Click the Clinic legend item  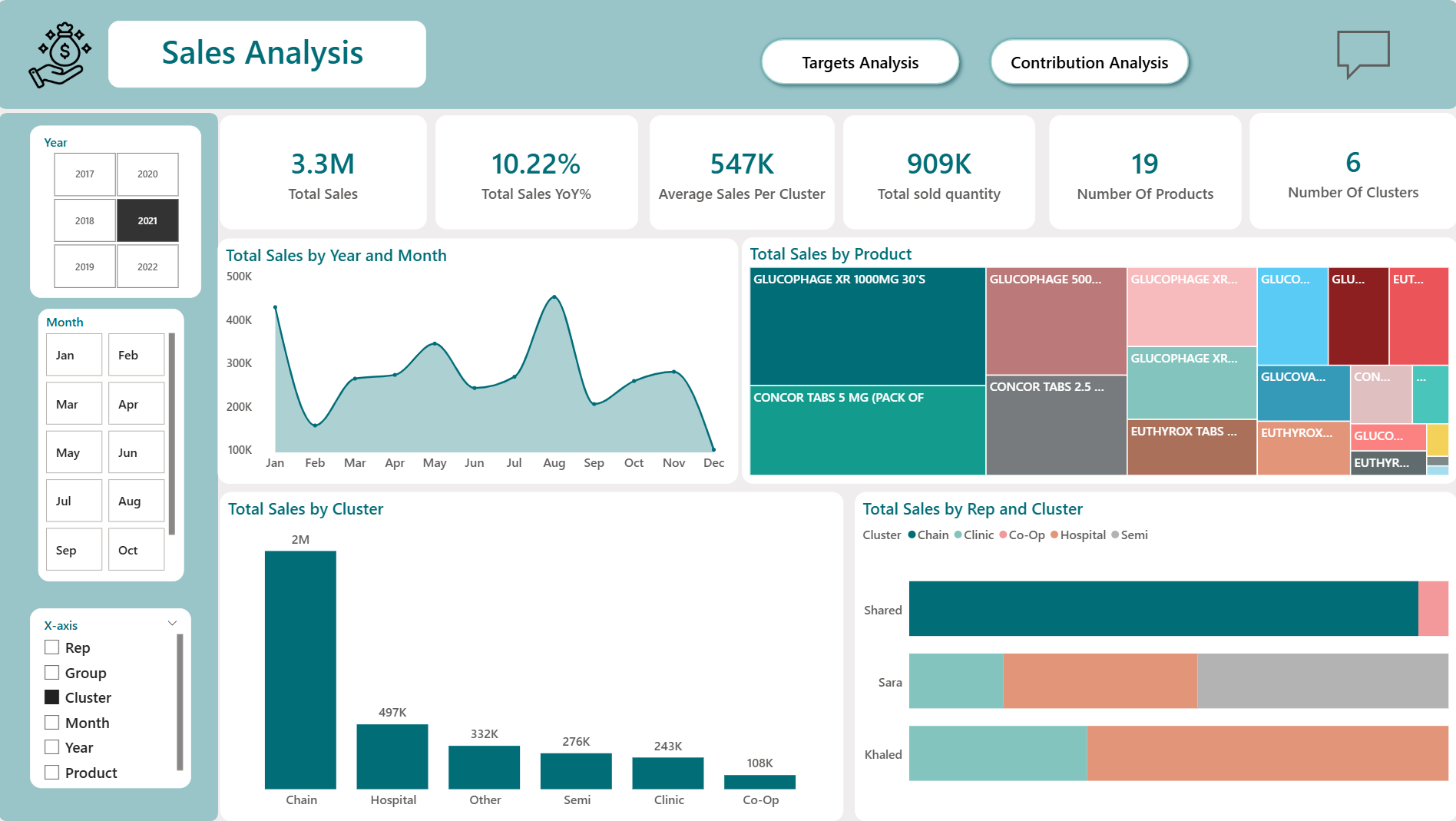[x=974, y=535]
